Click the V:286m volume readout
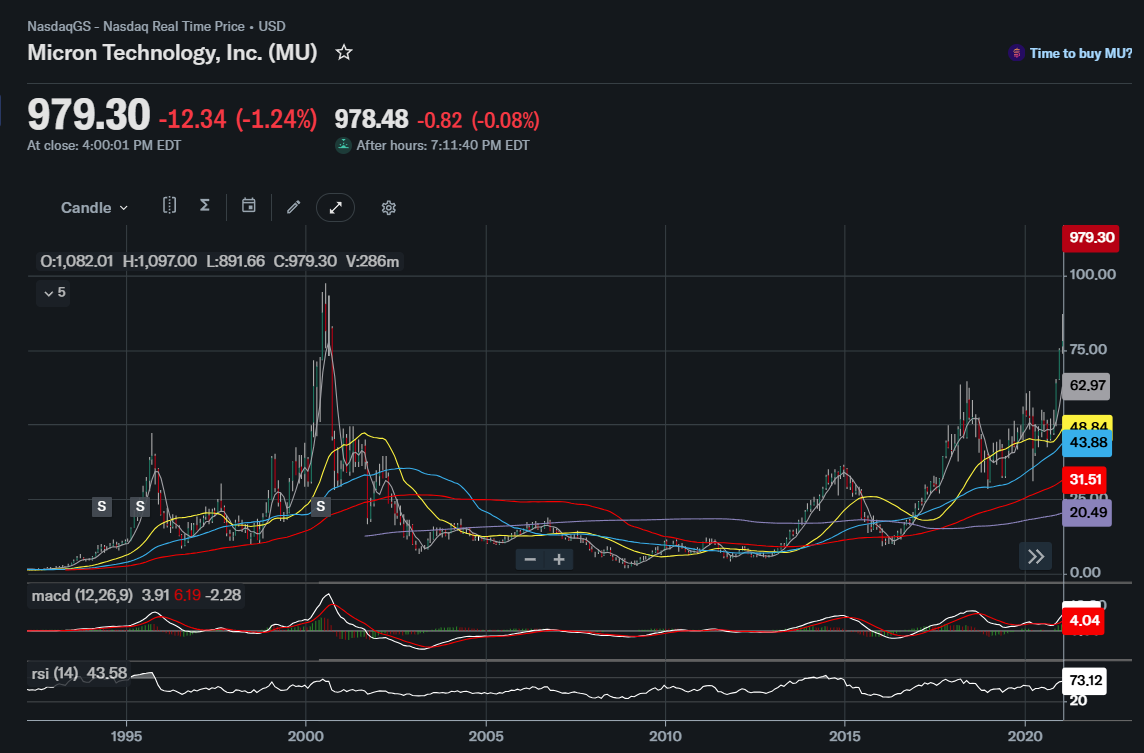 coord(372,261)
